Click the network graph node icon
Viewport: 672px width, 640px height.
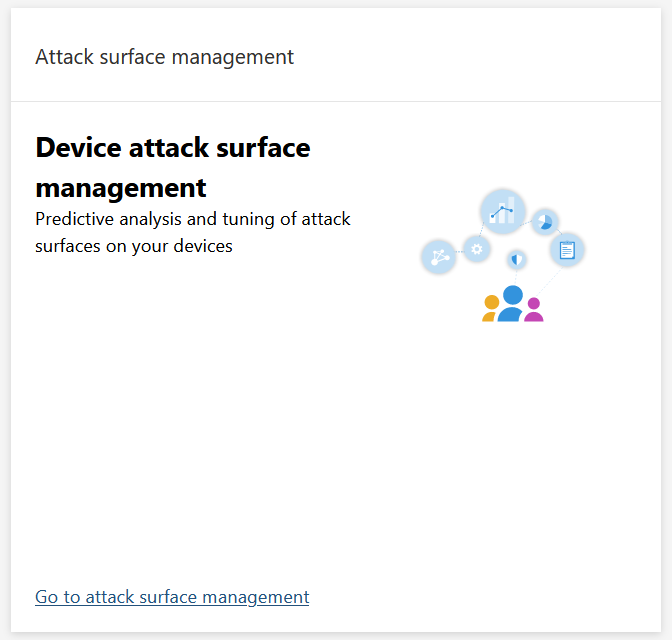tap(438, 257)
